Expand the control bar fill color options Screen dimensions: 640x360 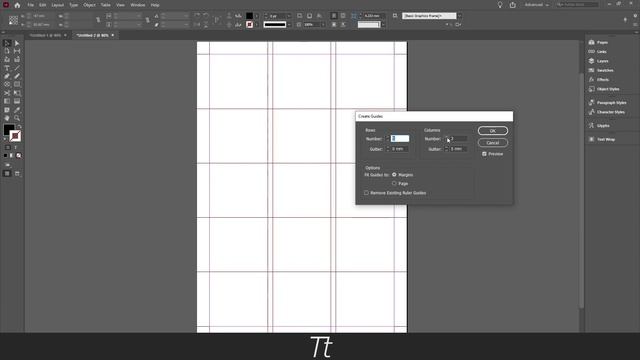tap(257, 16)
